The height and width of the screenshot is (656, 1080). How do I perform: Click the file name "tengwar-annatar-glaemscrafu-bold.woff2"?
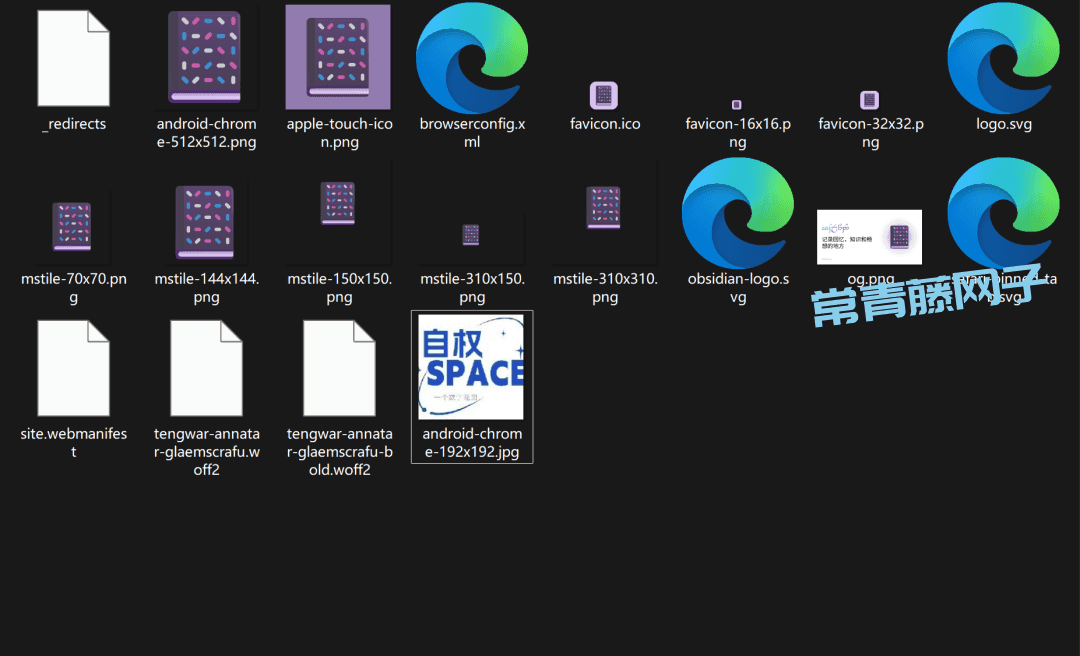(x=340, y=452)
